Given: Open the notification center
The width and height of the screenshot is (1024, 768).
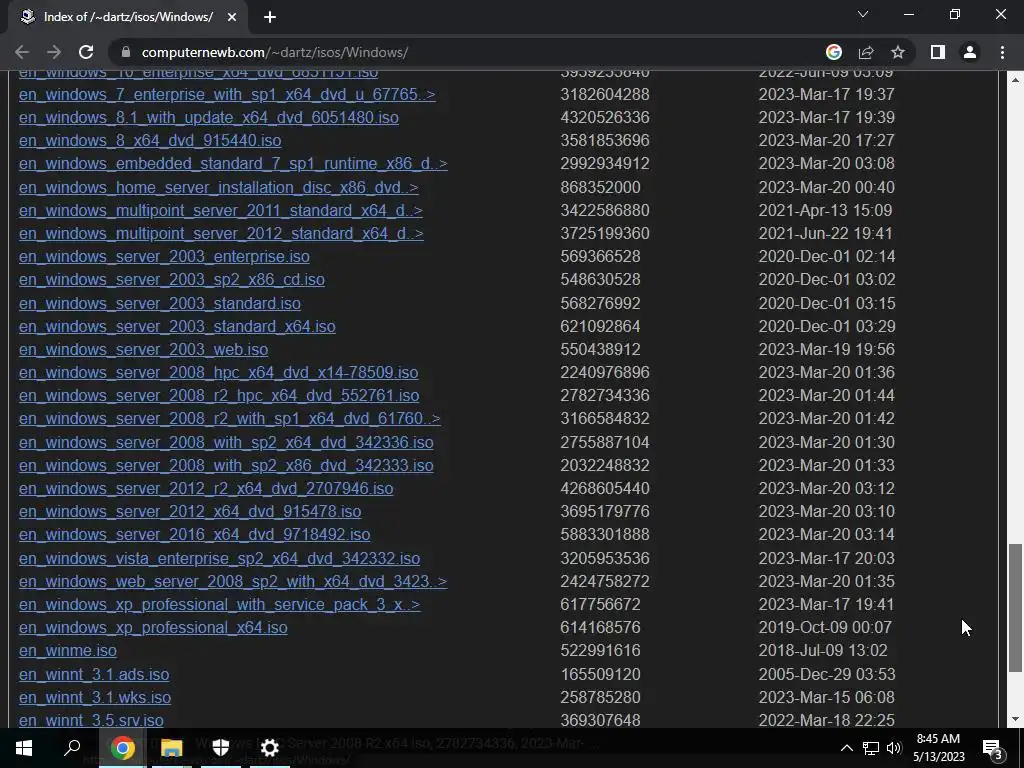Looking at the screenshot, I should [993, 748].
